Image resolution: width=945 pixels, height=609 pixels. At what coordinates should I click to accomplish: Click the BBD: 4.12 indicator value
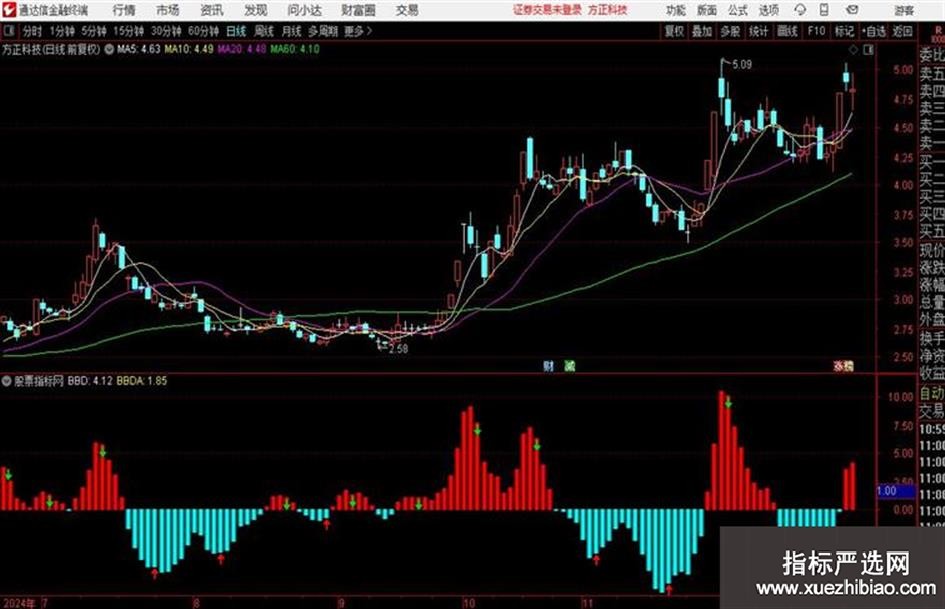coord(90,381)
